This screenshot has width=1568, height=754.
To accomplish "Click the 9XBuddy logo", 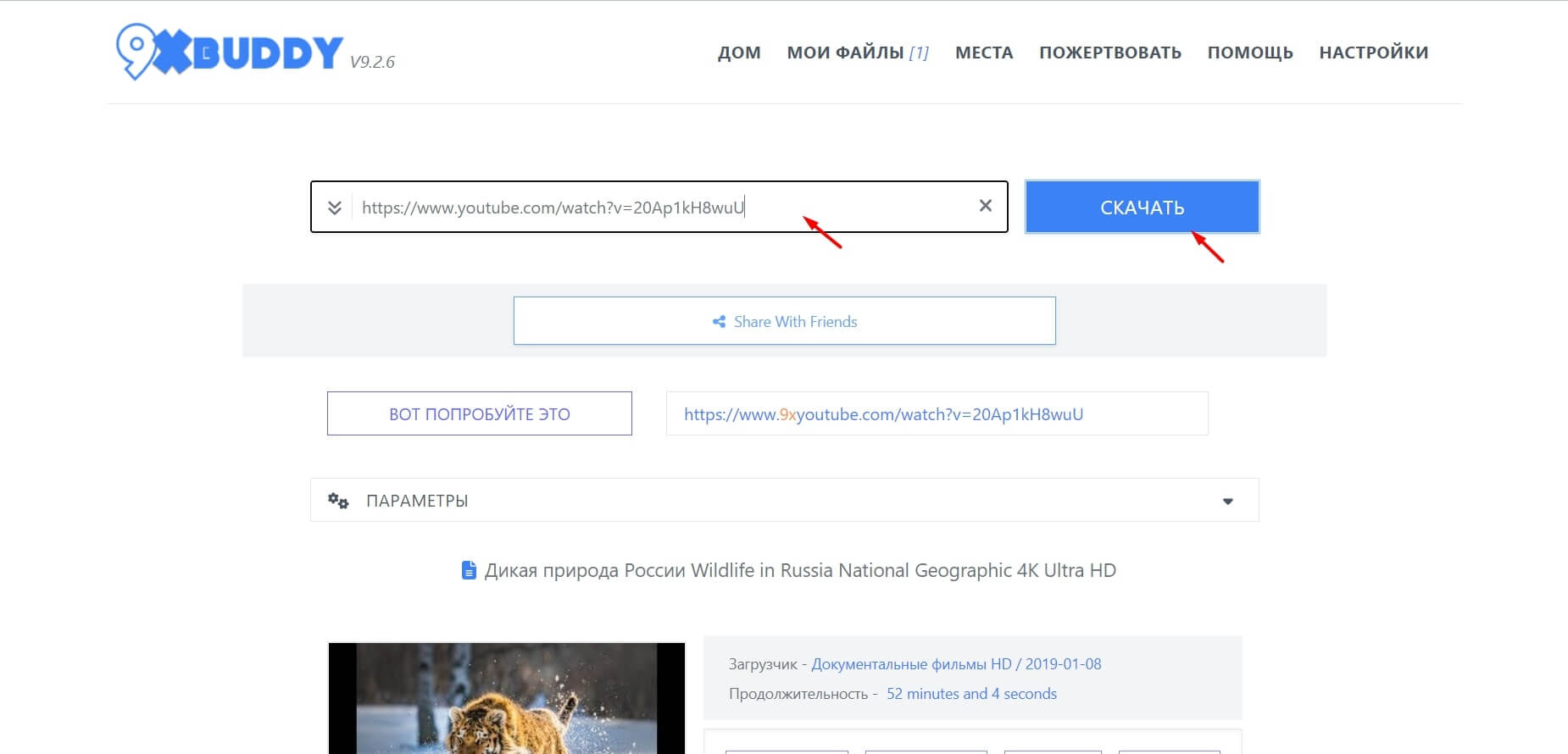I will coord(230,51).
